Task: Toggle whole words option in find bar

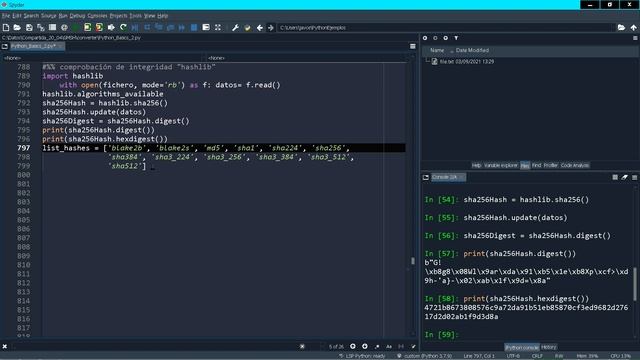Action: coord(401,347)
